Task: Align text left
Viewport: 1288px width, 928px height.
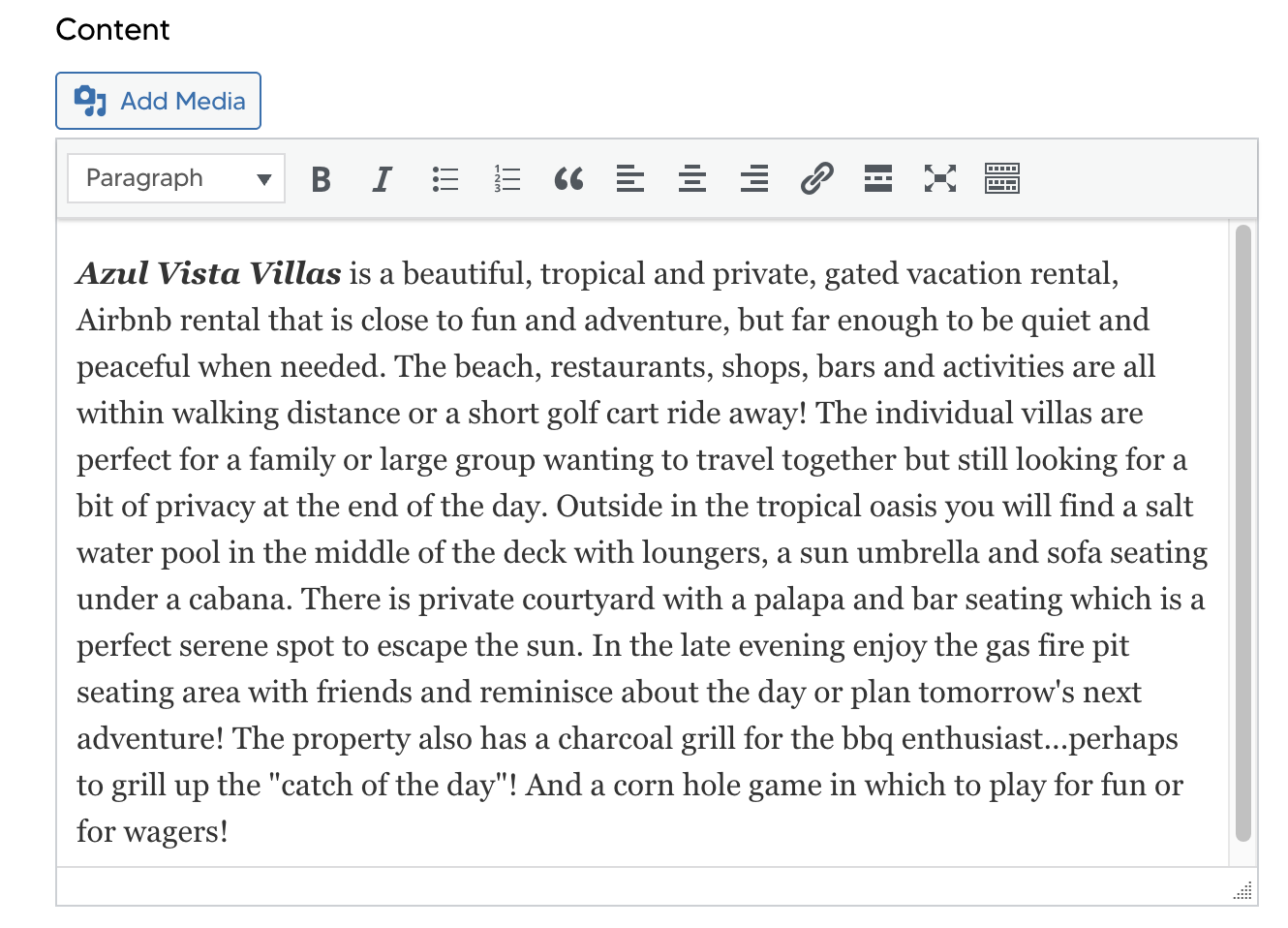Action: (630, 179)
